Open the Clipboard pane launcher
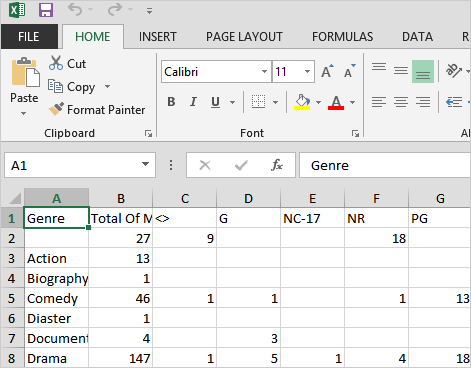This screenshot has width=471, height=368. click(x=148, y=134)
